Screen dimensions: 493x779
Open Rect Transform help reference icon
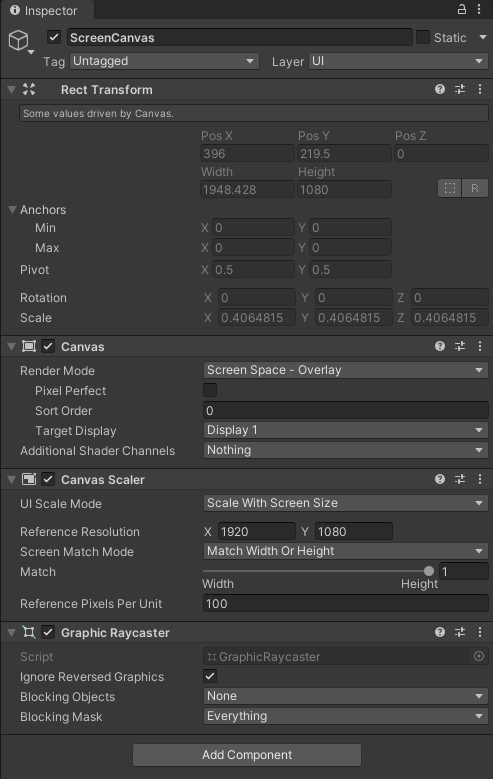tap(440, 89)
